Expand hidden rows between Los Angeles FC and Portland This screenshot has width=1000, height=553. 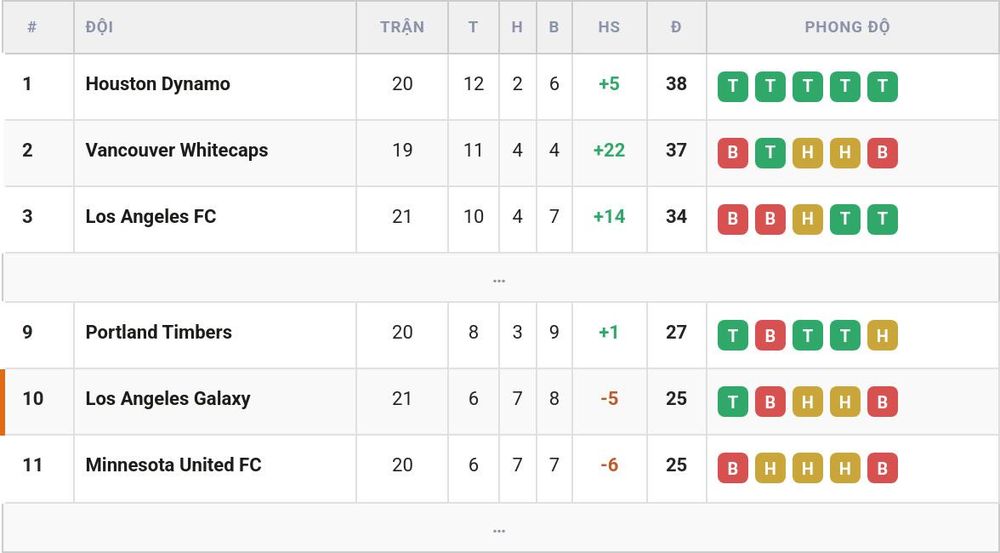(499, 278)
